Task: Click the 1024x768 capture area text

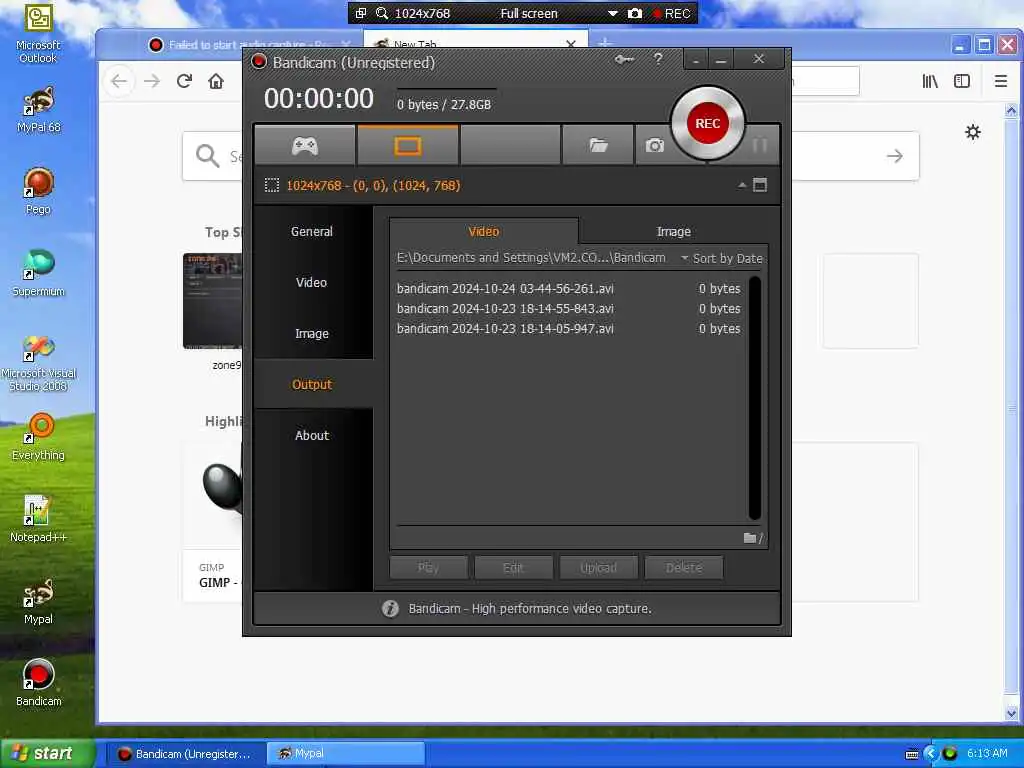Action: [x=373, y=185]
